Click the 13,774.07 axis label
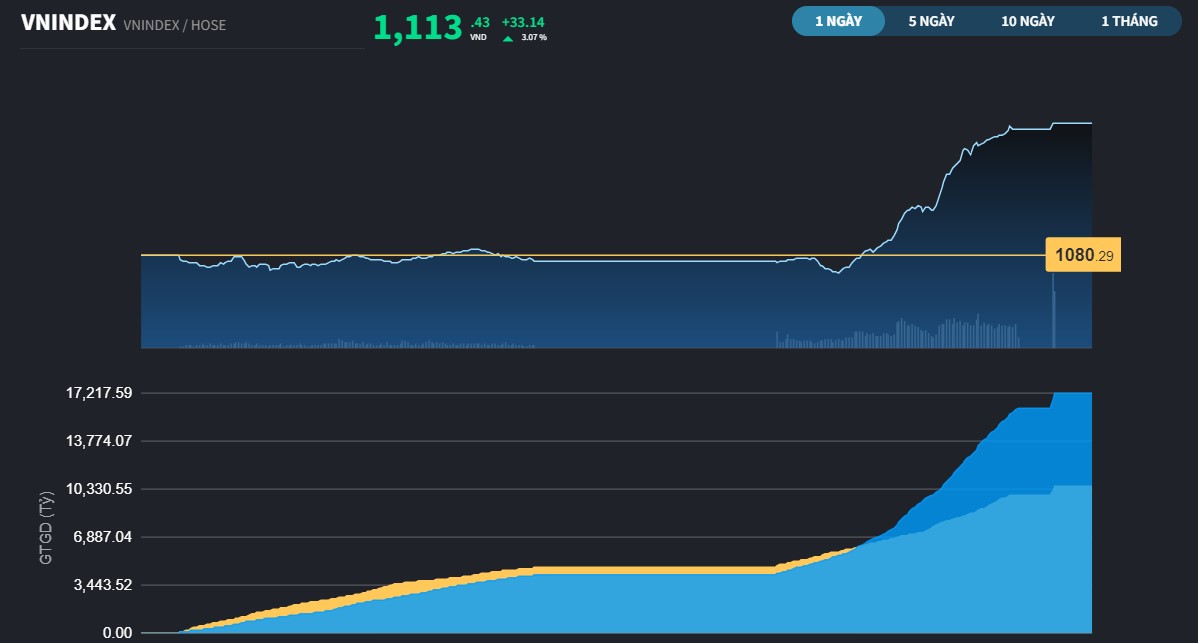Screen dimensions: 1198x643 [99, 441]
